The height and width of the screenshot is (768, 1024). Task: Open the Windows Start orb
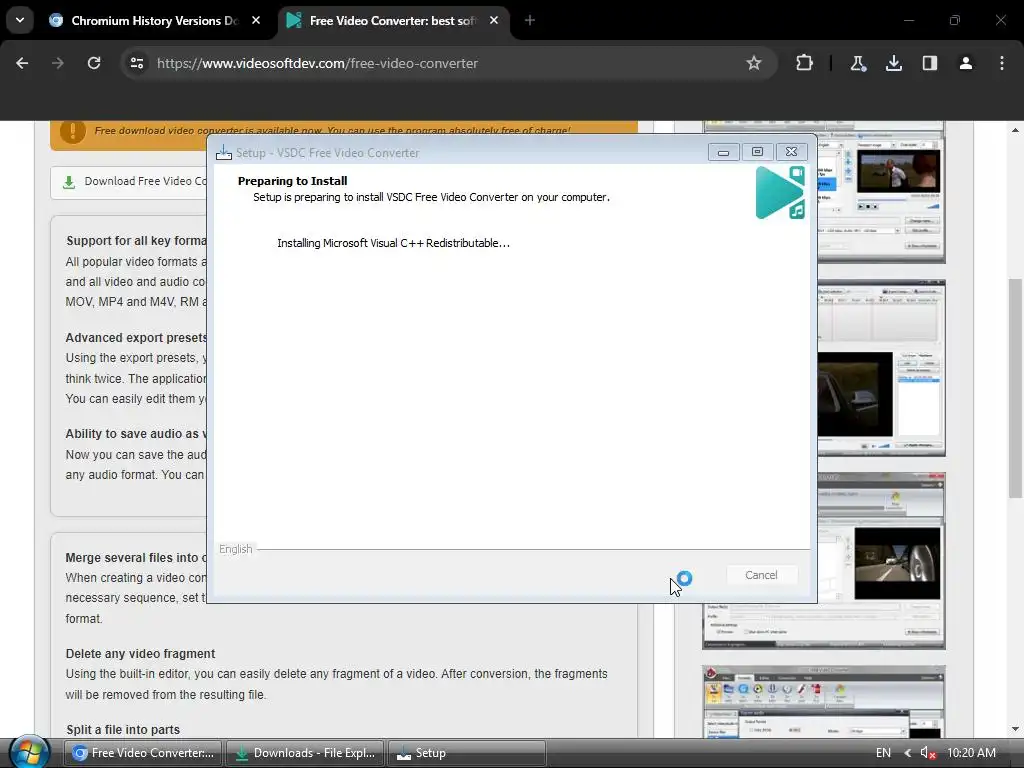point(28,752)
